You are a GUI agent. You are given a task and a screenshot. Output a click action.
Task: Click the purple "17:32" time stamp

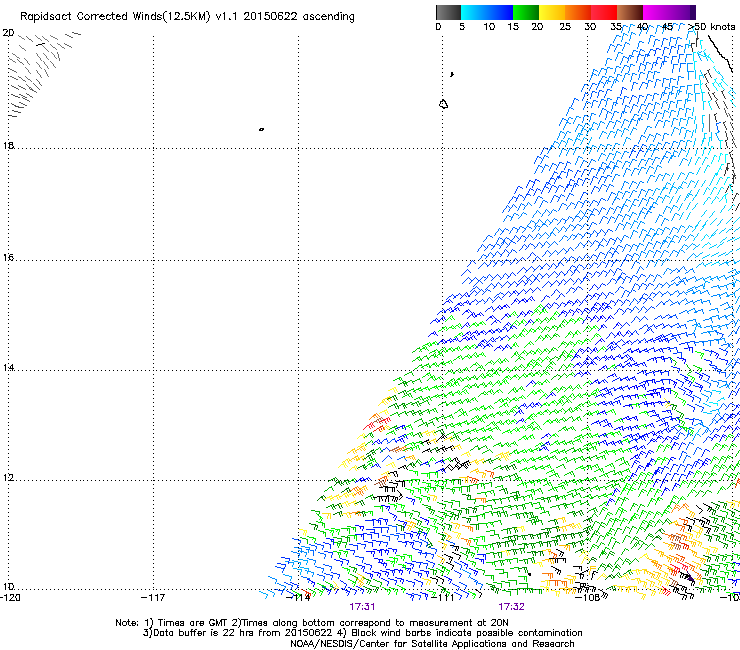click(x=512, y=606)
